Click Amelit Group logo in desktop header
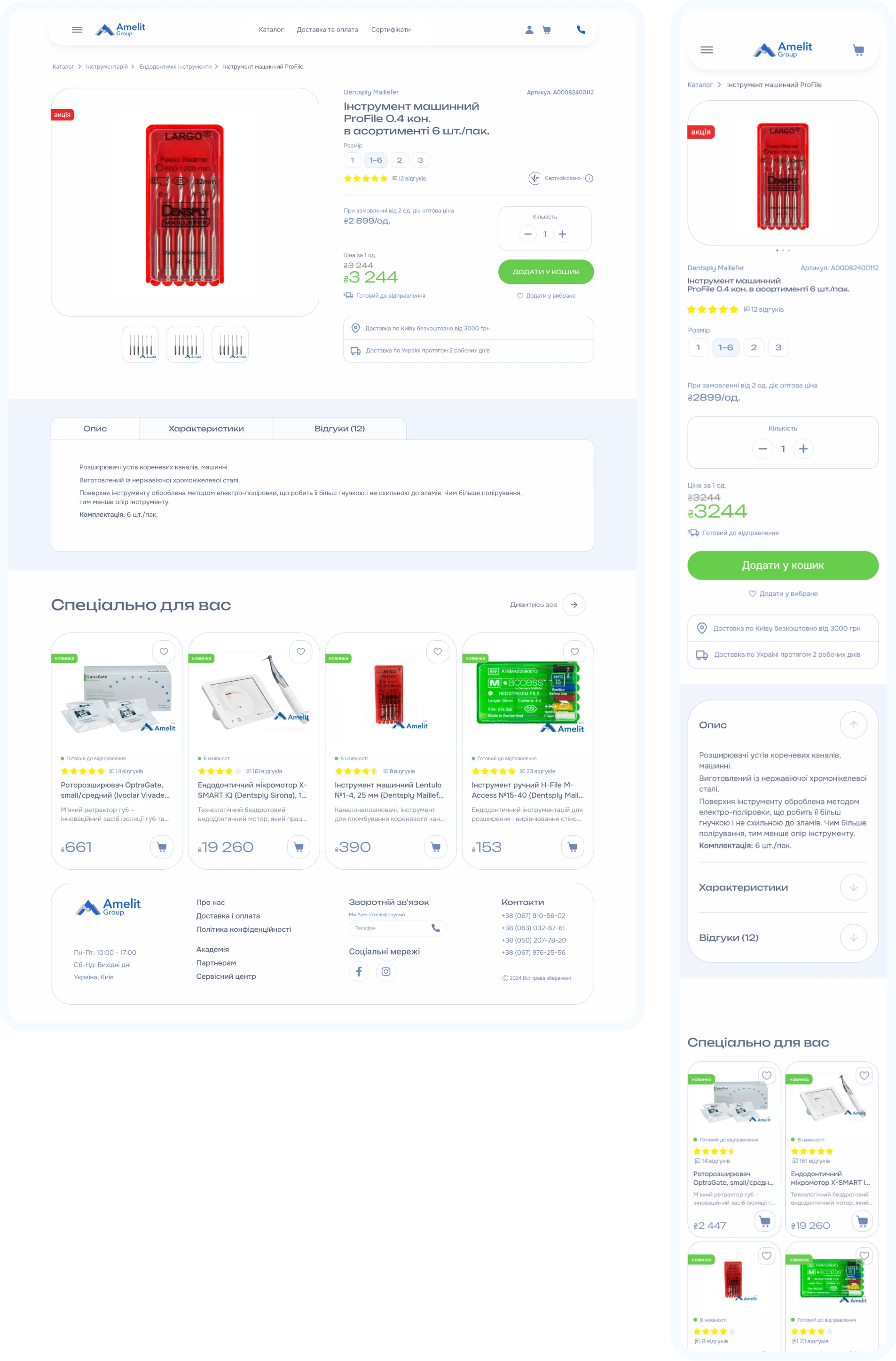This screenshot has height=1361, width=896. [120, 30]
